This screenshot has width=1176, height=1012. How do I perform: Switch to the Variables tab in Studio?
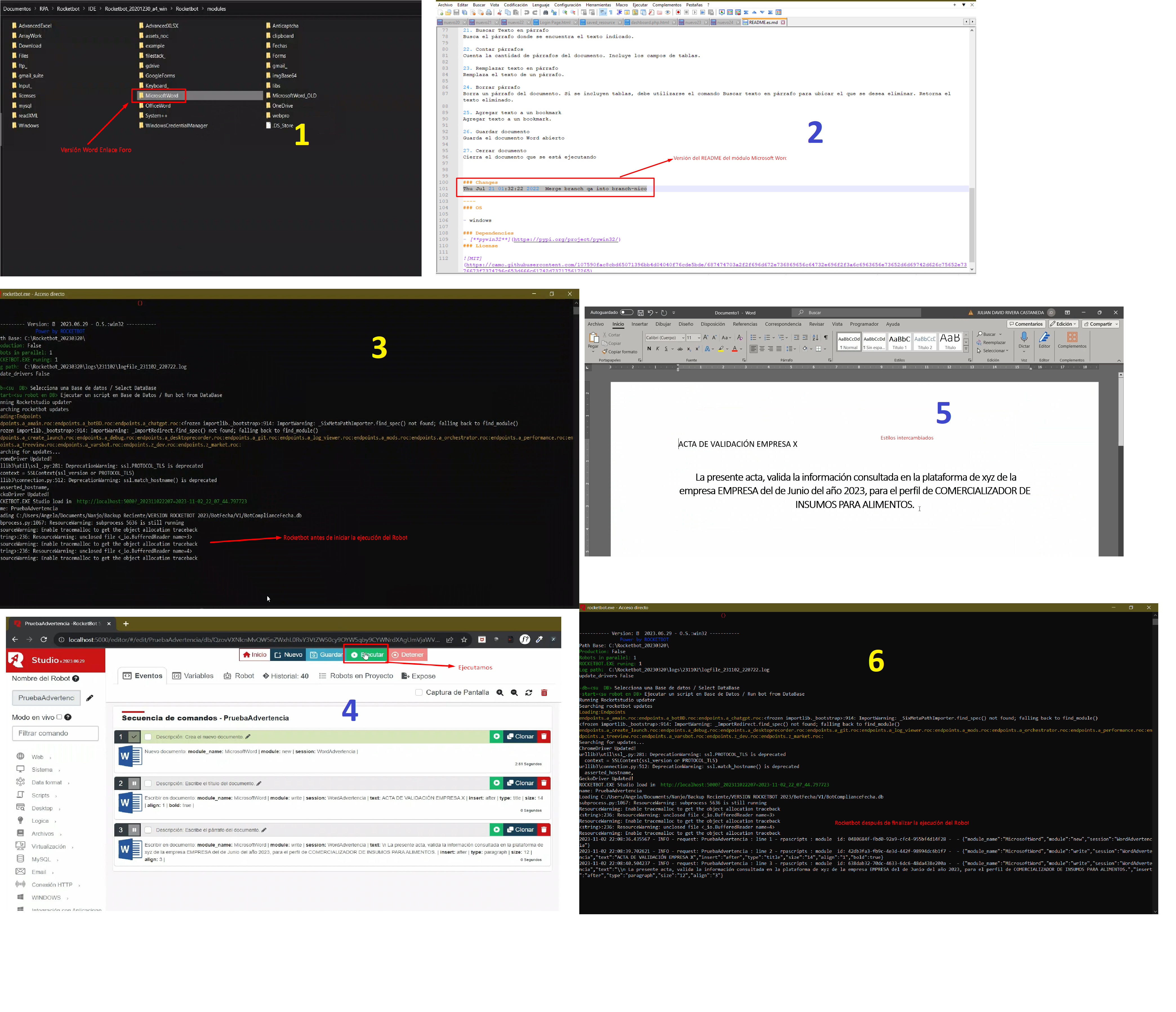pyautogui.click(x=193, y=676)
